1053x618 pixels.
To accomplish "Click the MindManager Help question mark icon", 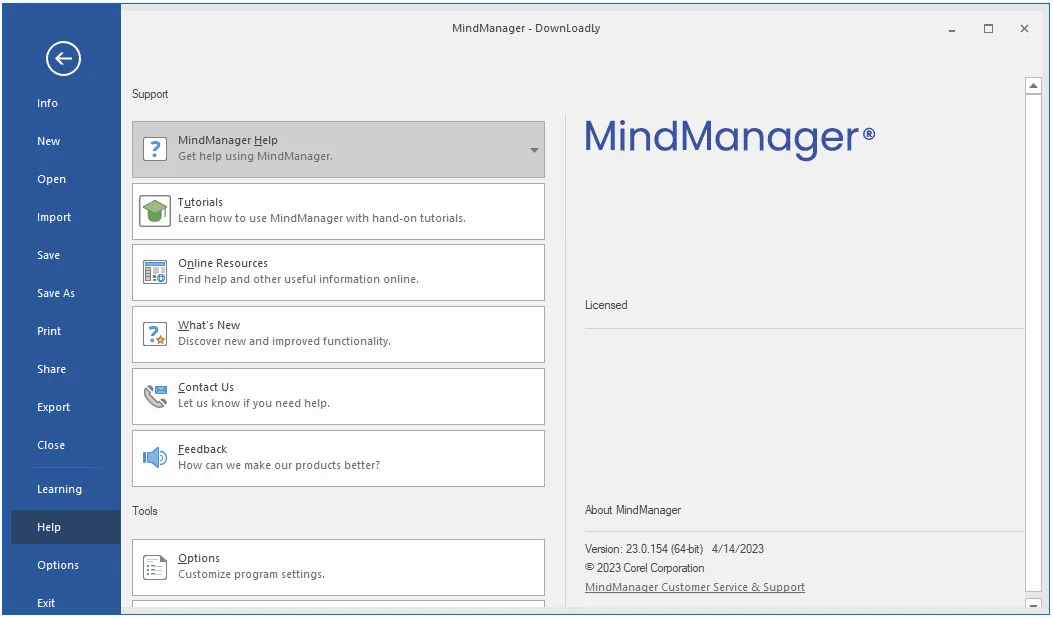I will click(x=155, y=149).
